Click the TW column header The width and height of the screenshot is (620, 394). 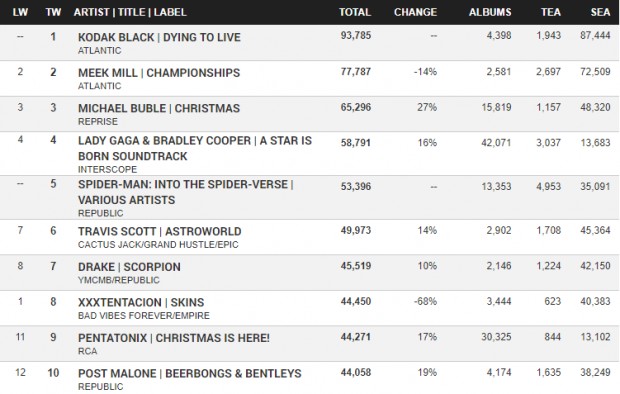53,12
